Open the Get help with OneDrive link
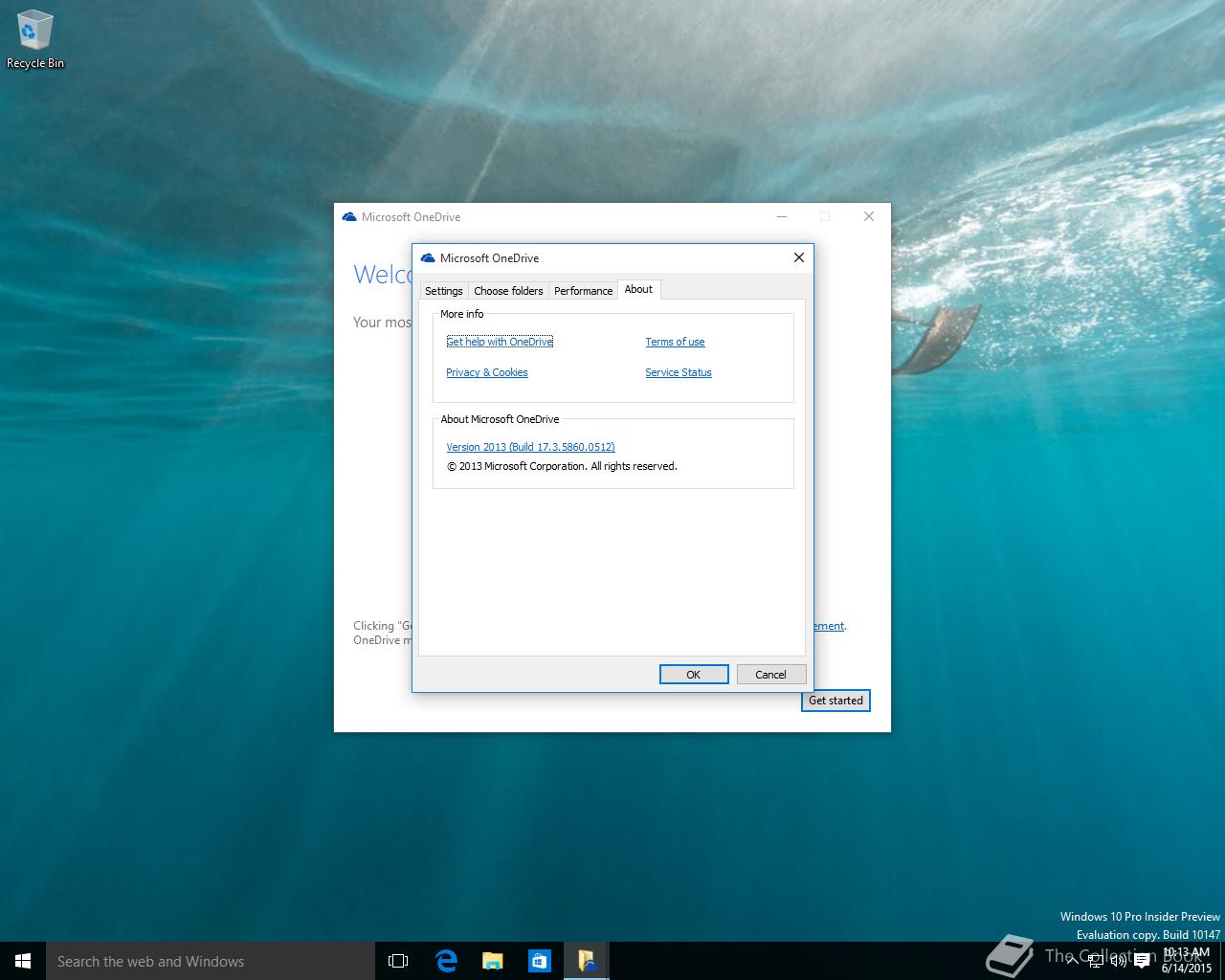 pos(500,342)
